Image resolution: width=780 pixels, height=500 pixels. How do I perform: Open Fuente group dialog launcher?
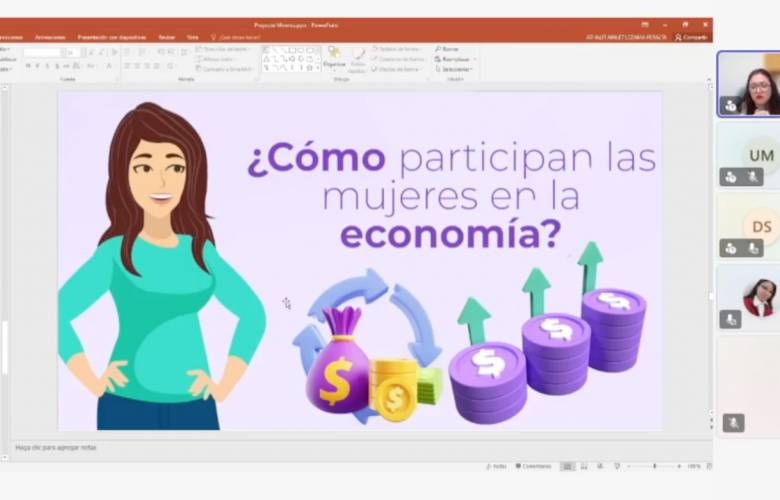(118, 79)
